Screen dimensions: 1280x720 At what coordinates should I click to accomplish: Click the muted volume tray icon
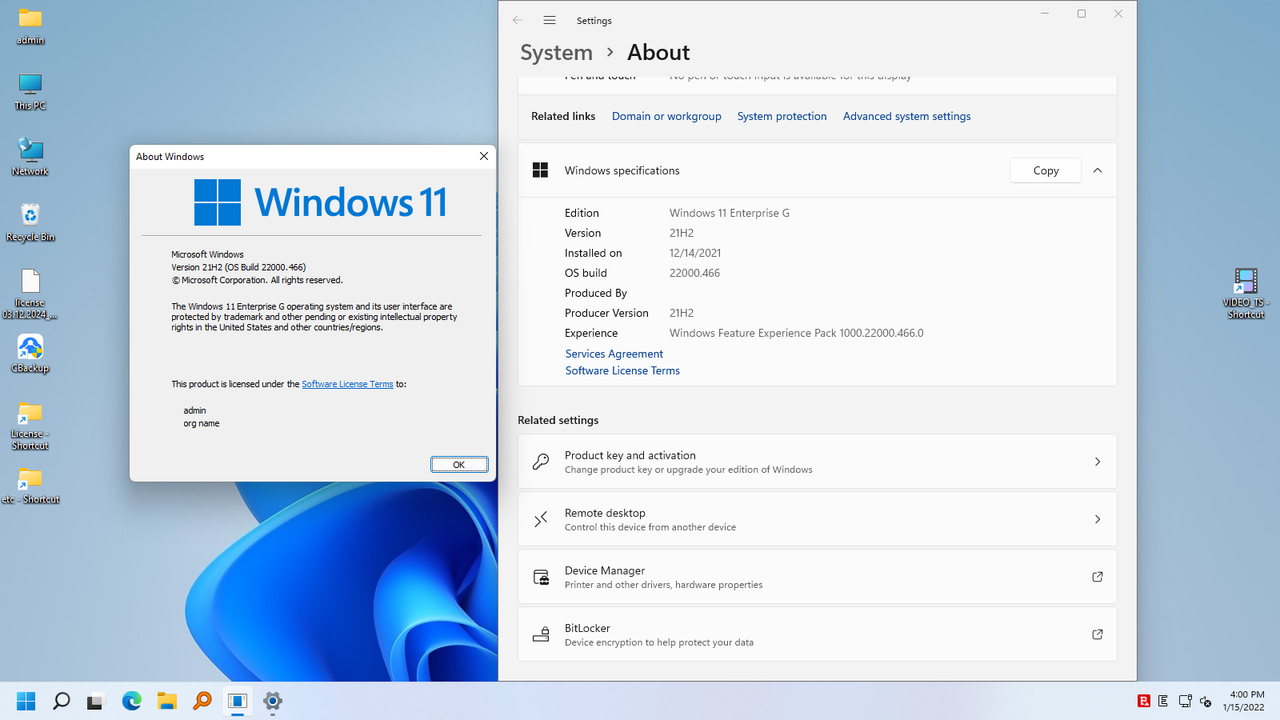1206,701
